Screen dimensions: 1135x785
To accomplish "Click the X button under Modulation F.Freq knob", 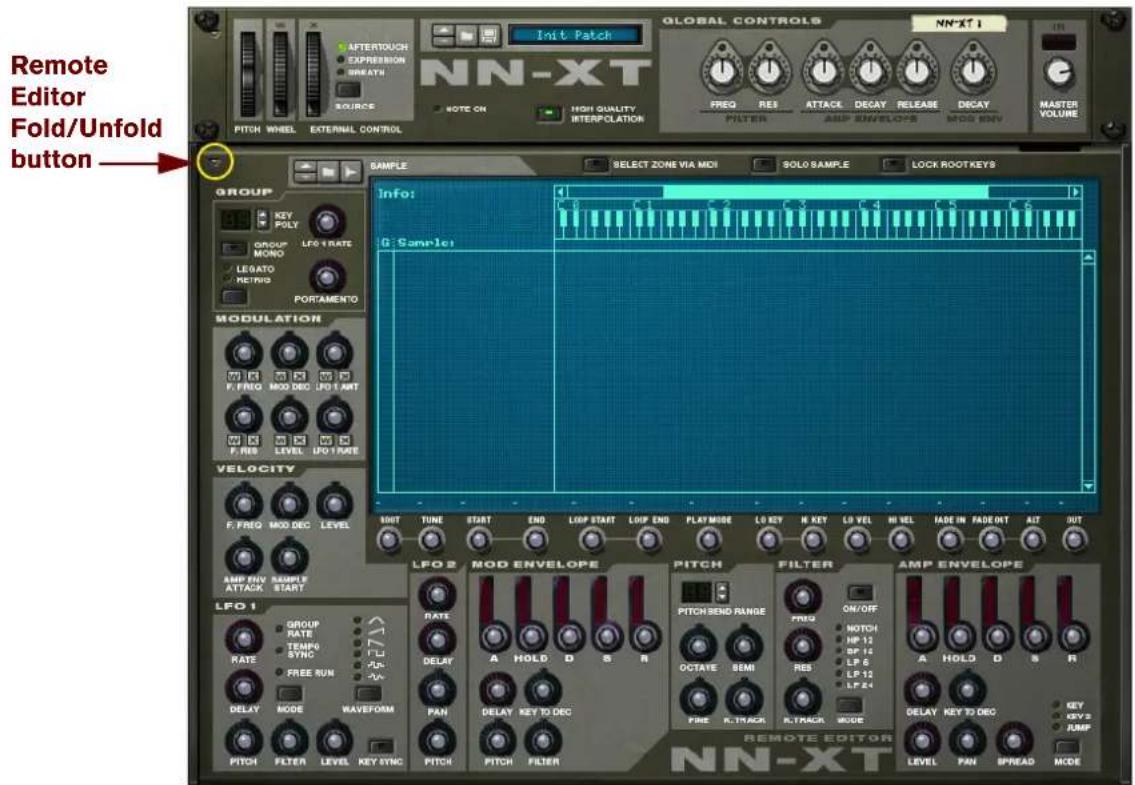I will tap(253, 376).
